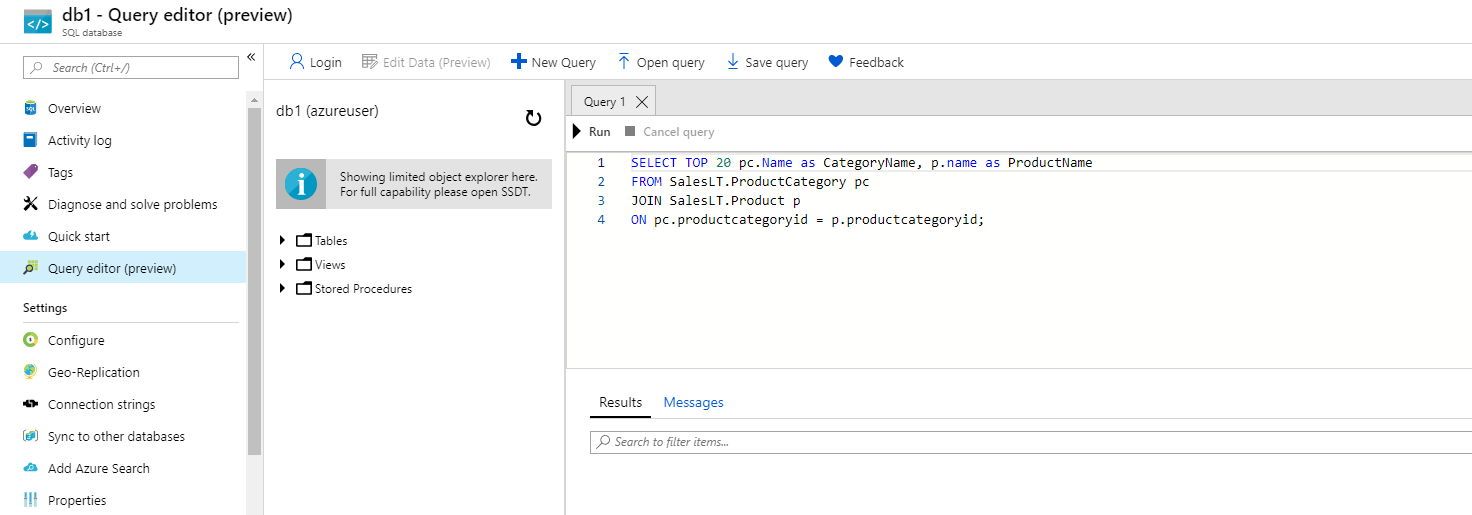Image resolution: width=1472 pixels, height=515 pixels.
Task: Click the Search to filter items field
Action: pos(1030,442)
